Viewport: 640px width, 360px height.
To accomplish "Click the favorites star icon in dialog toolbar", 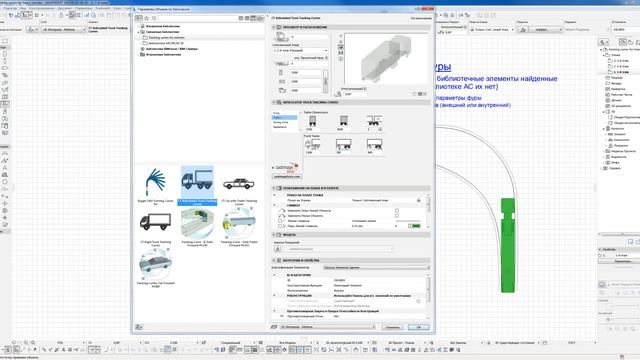I will tap(147, 18).
